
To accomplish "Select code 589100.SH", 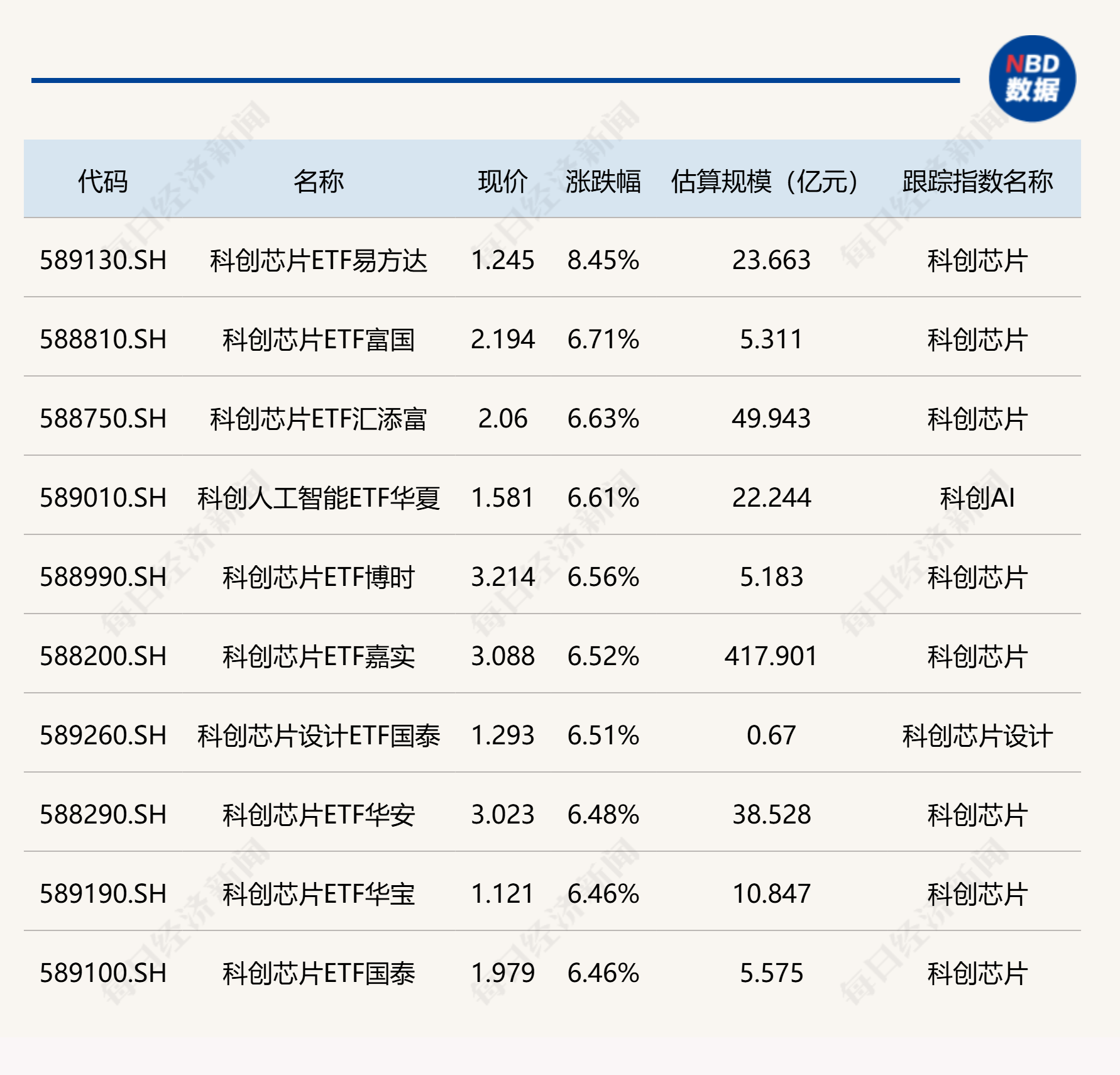I will point(102,974).
